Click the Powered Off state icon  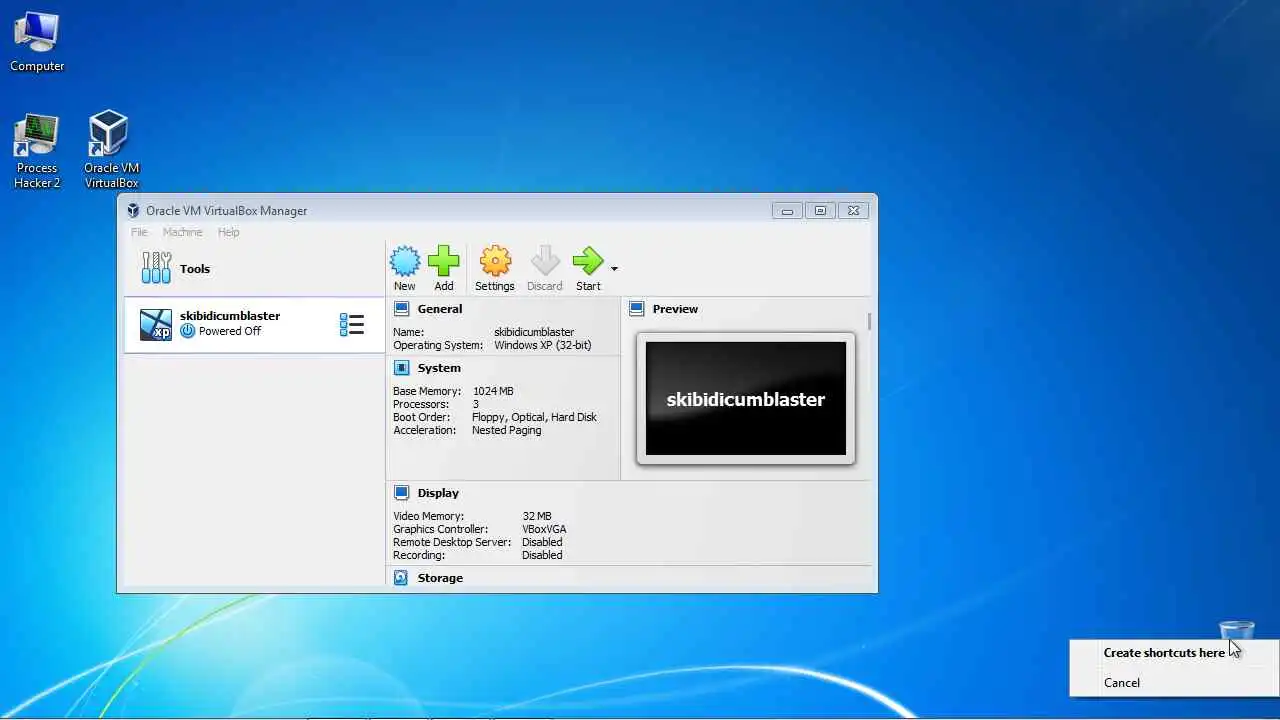[x=187, y=331]
